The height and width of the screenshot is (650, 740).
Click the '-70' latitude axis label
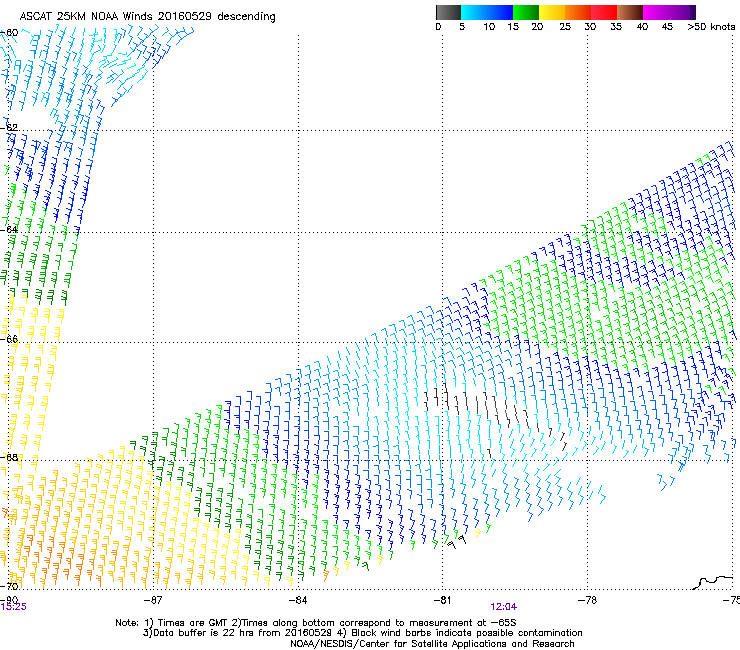click(x=9, y=586)
